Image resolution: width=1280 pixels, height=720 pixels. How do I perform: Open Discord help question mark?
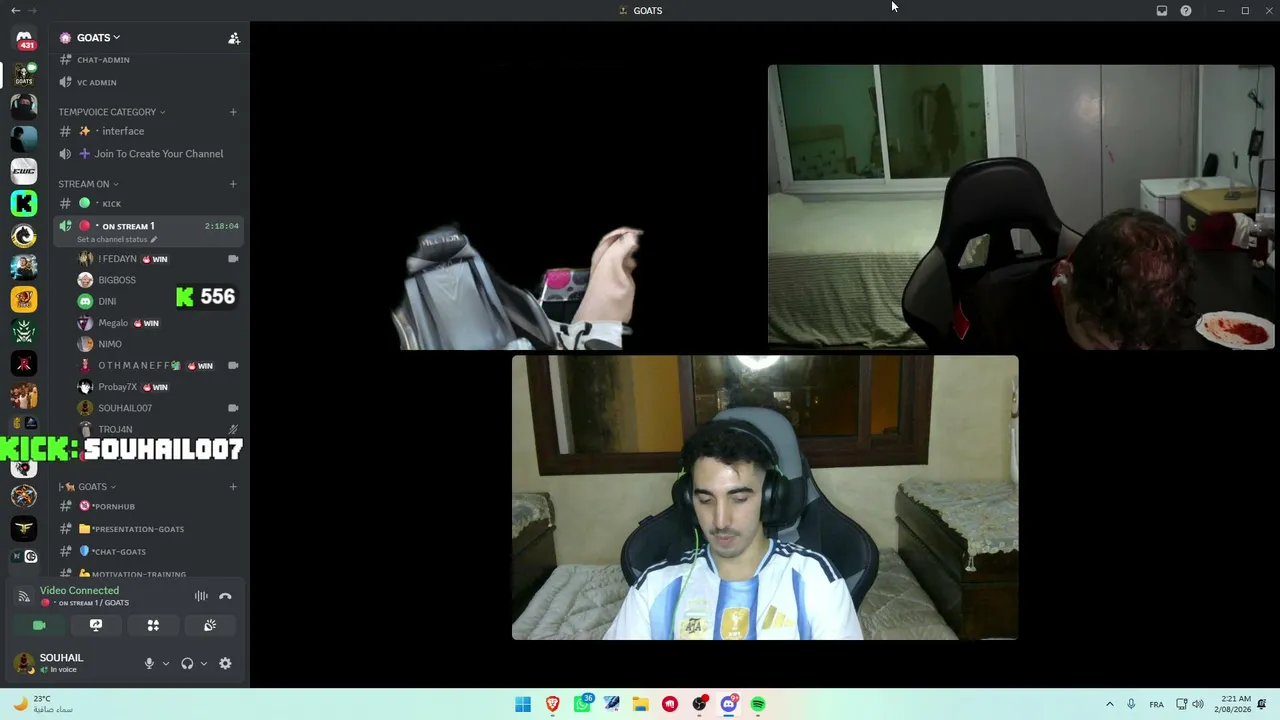[x=1186, y=11]
